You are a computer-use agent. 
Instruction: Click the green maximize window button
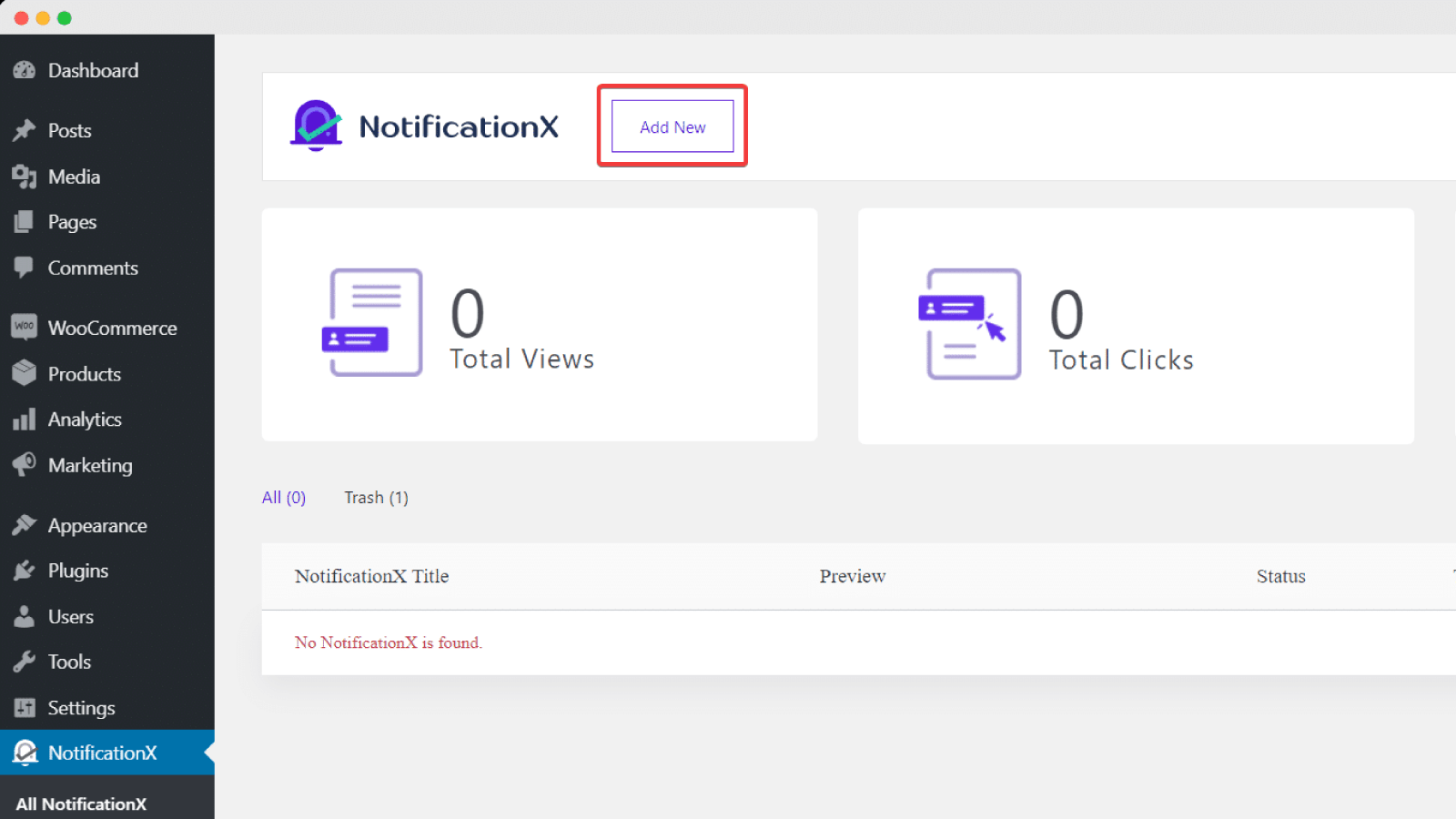(65, 18)
